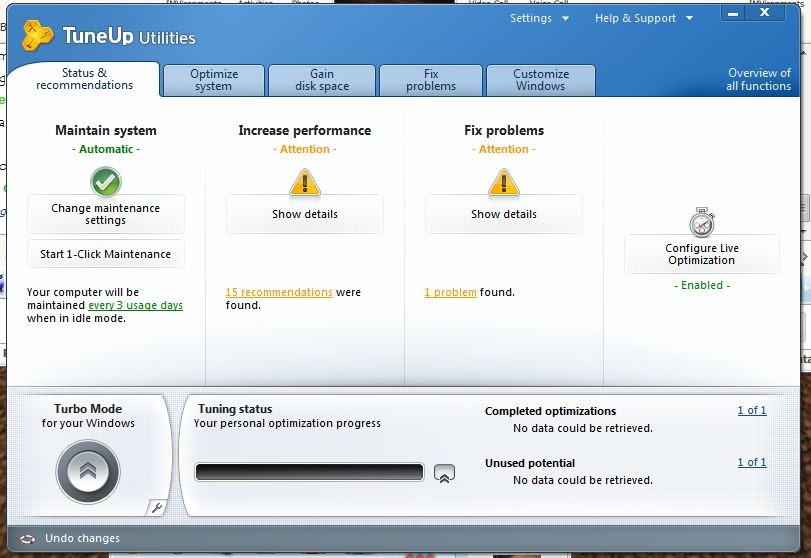Click the warning icon under Increase performance
The height and width of the screenshot is (558, 811).
click(x=305, y=183)
